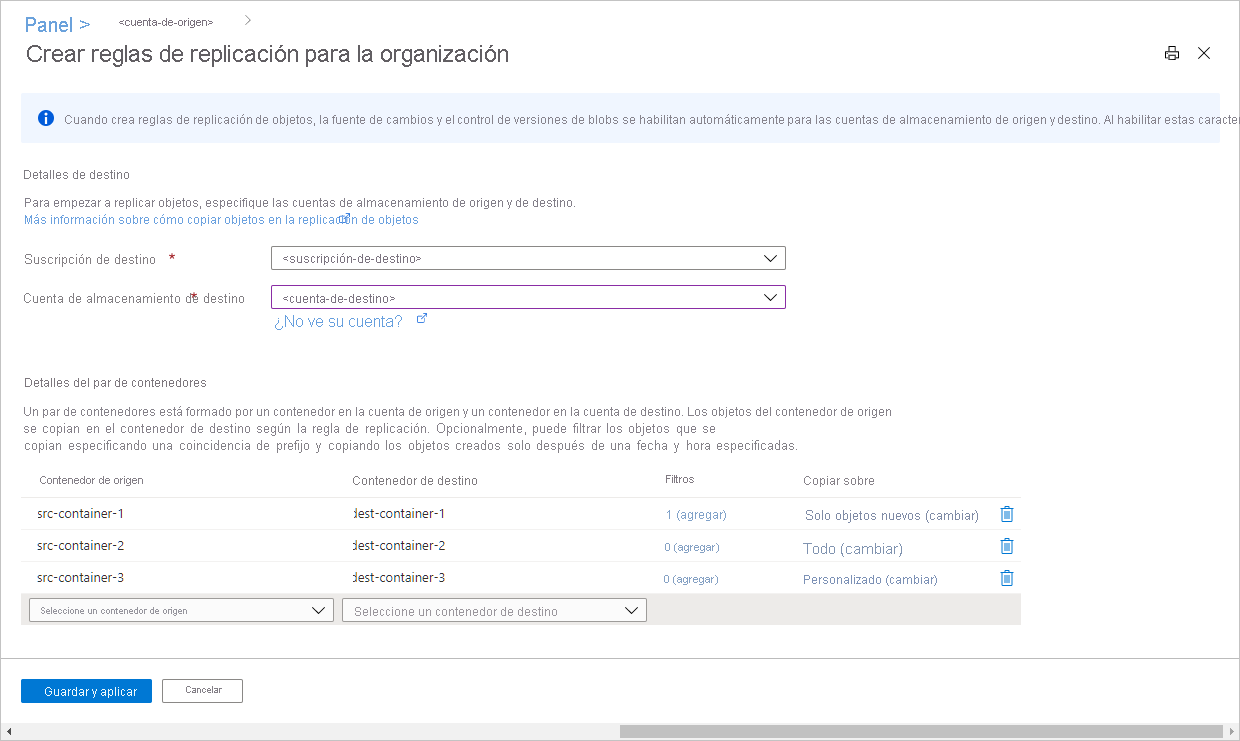
Task: Click the print icon at top right
Action: pos(1171,53)
